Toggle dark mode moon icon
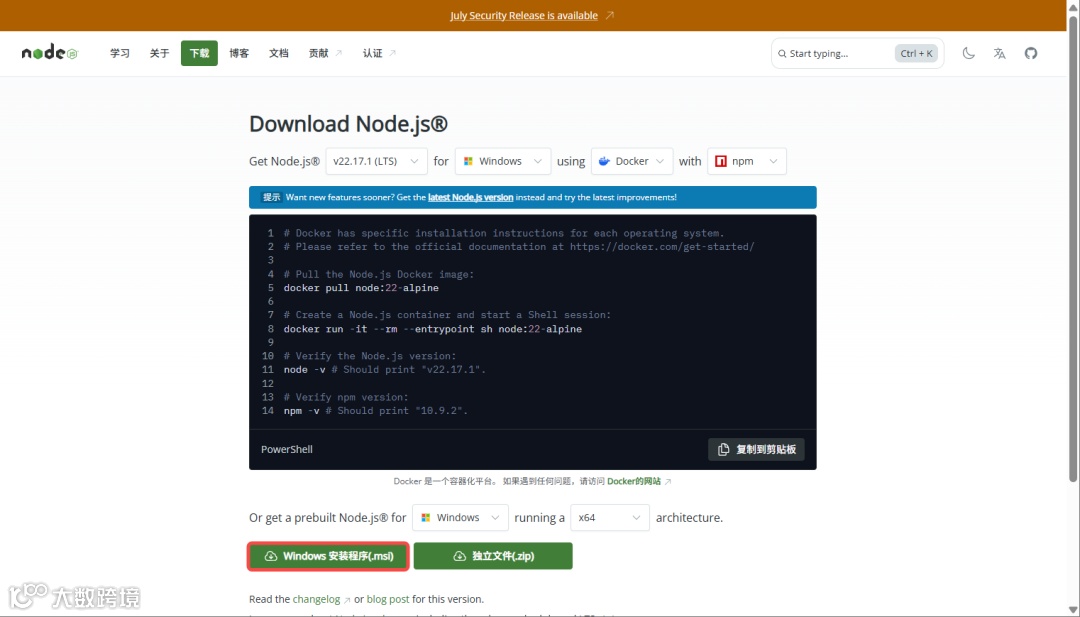 click(x=968, y=53)
